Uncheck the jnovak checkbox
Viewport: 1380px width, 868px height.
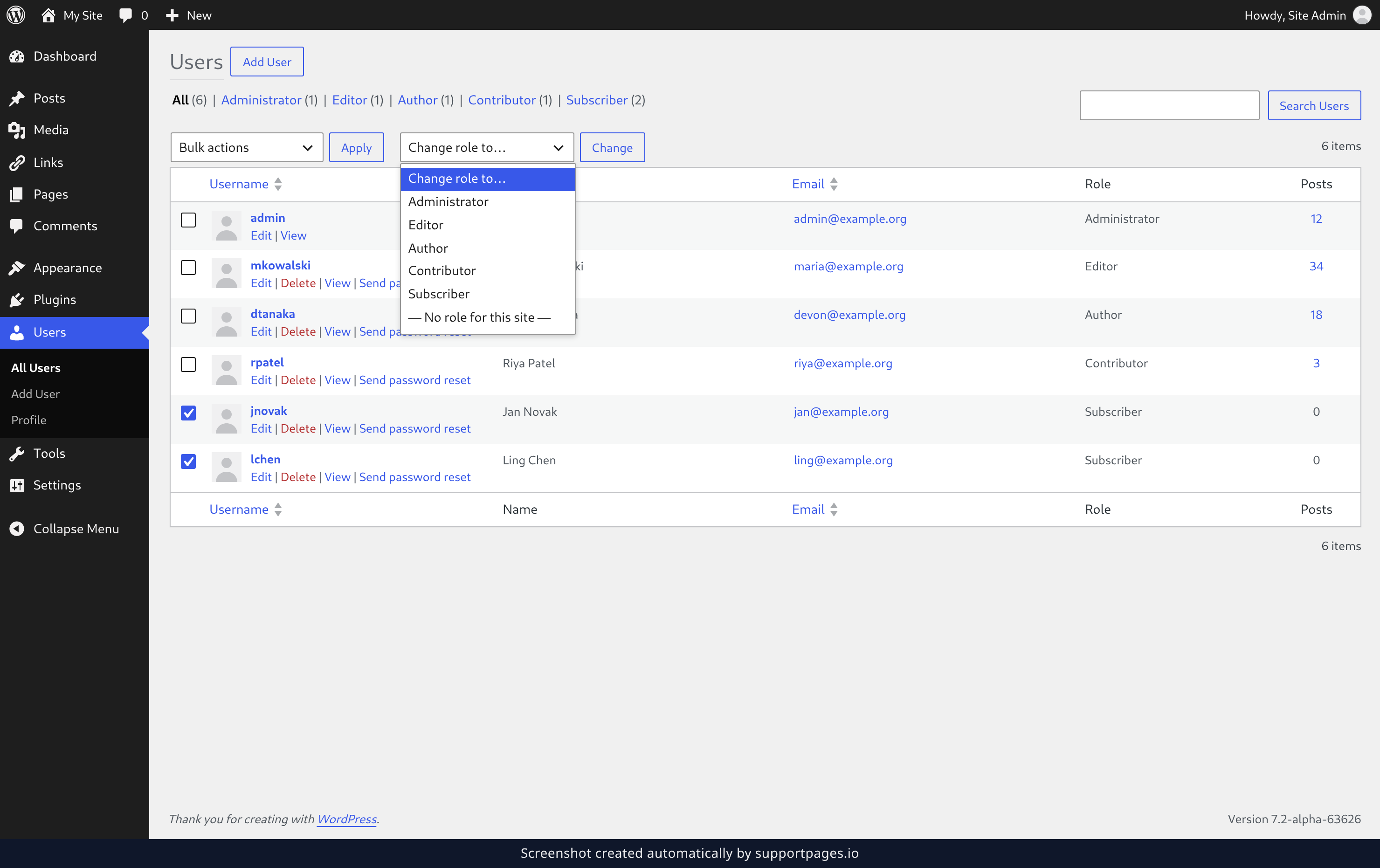click(188, 413)
